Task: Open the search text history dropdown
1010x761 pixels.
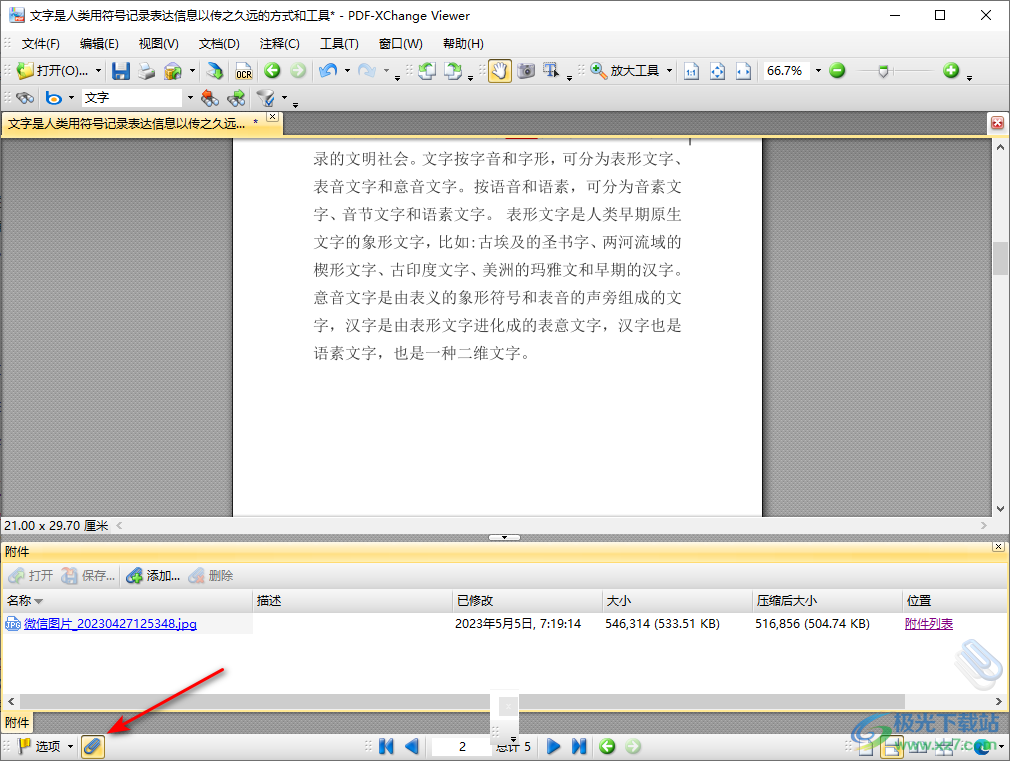Action: click(x=190, y=98)
